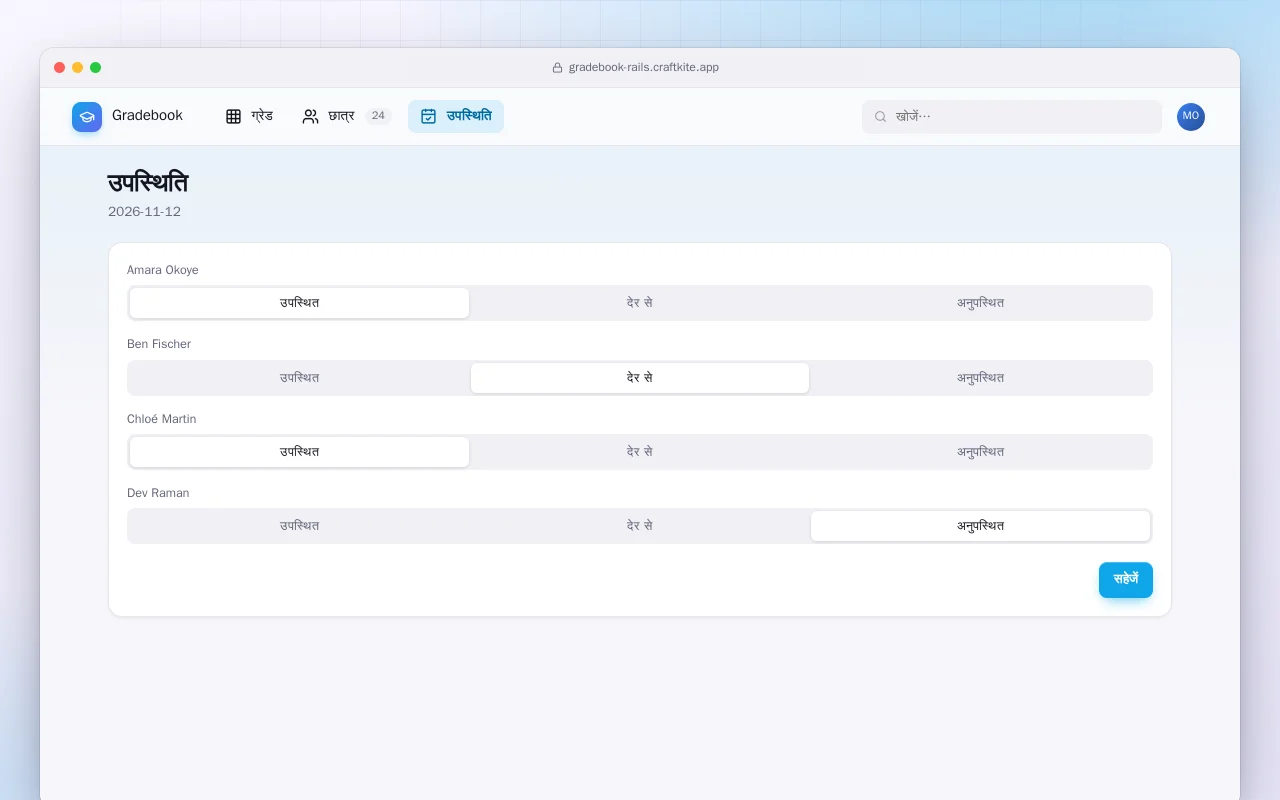Click the gradebook-rails.craftkite.app address text
This screenshot has height=800, width=1280.
644,68
